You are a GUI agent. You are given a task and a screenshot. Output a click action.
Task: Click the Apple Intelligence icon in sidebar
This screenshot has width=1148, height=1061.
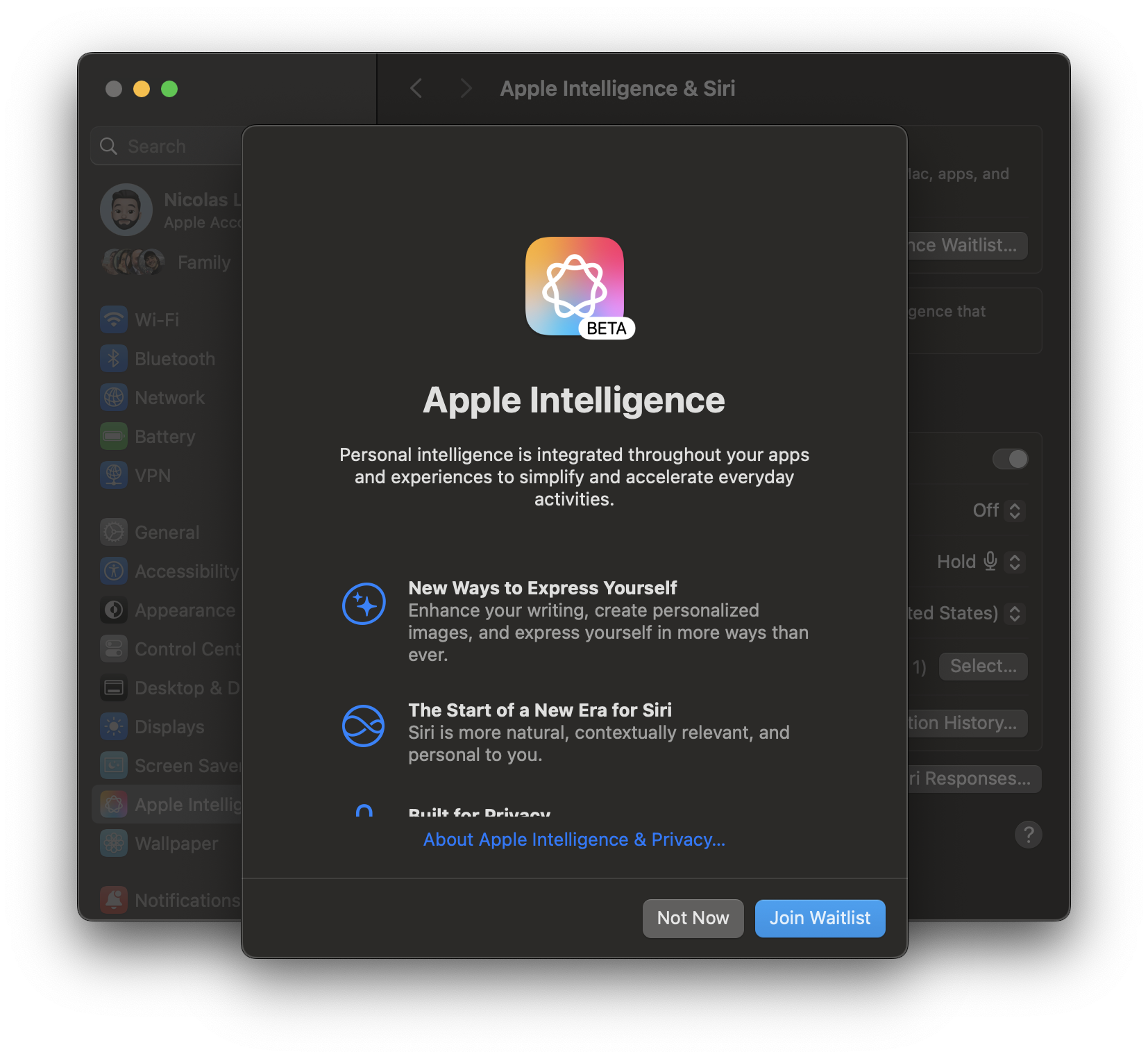pos(114,804)
